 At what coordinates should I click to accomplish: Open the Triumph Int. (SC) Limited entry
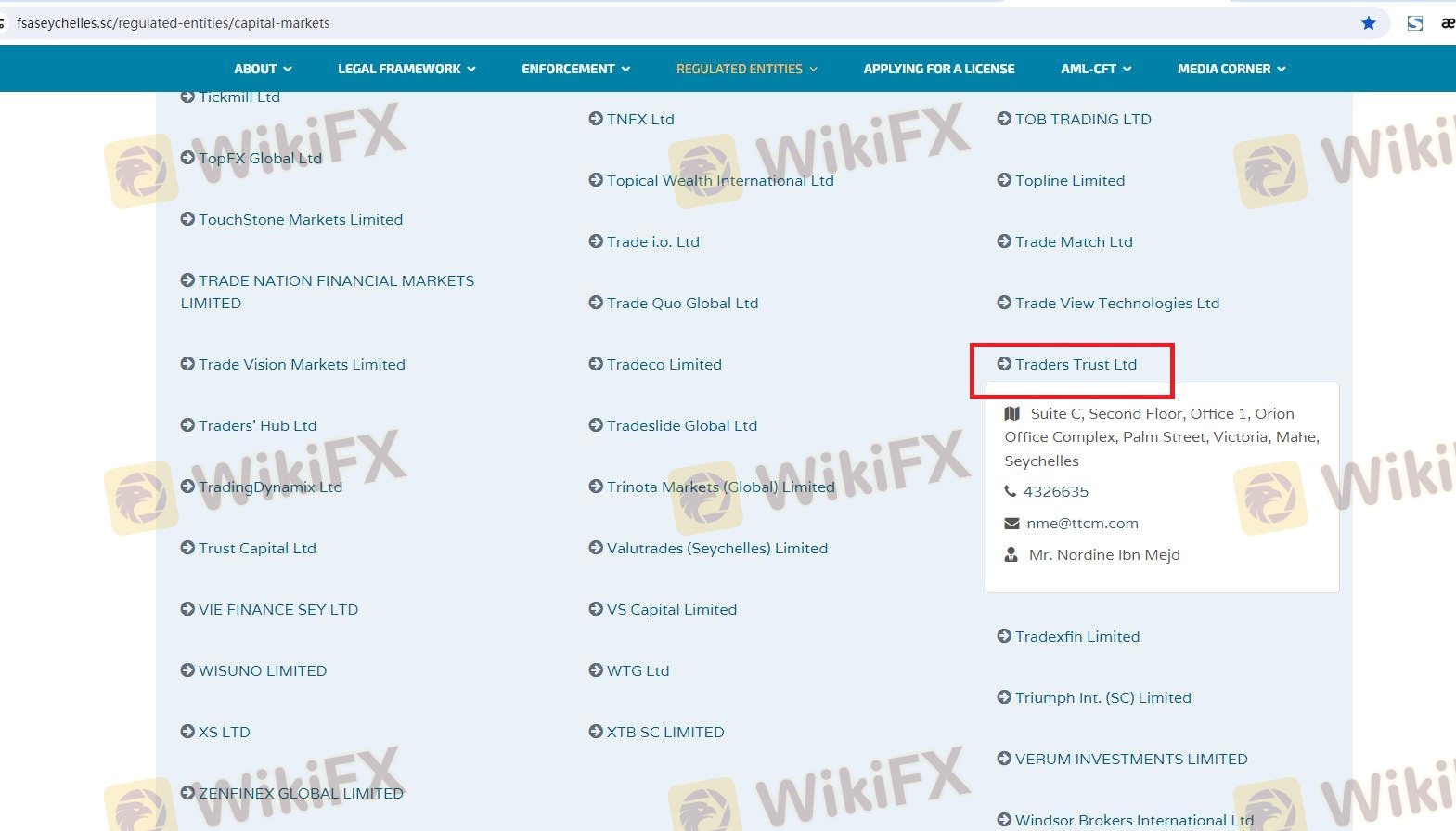(x=1103, y=697)
